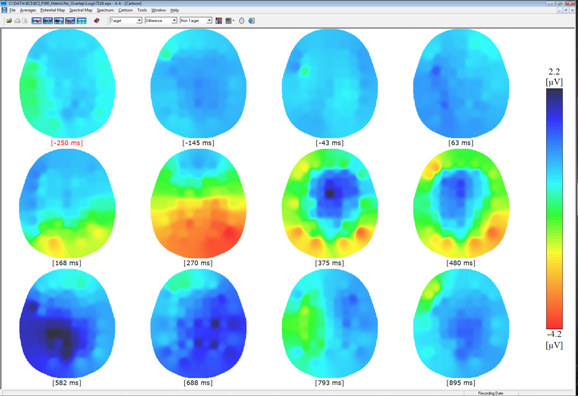578x396 pixels.
Task: Open the Tools menu
Action: coord(142,10)
